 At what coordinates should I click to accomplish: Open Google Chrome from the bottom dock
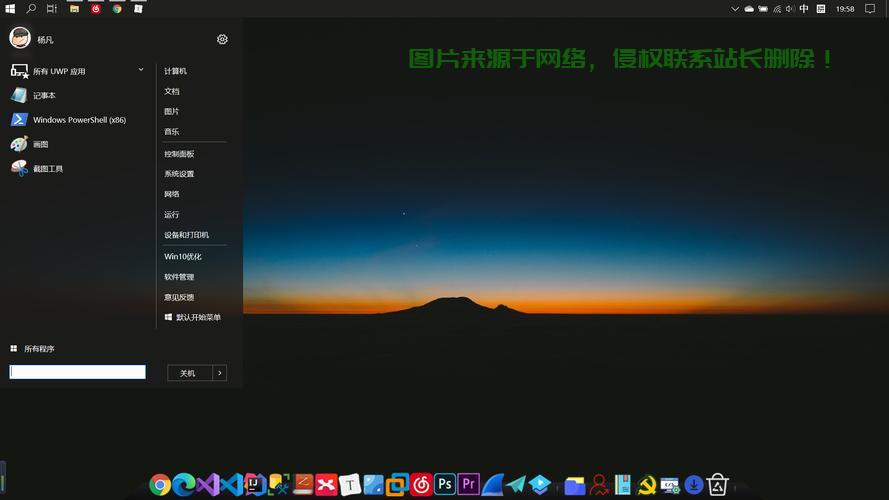(x=160, y=485)
